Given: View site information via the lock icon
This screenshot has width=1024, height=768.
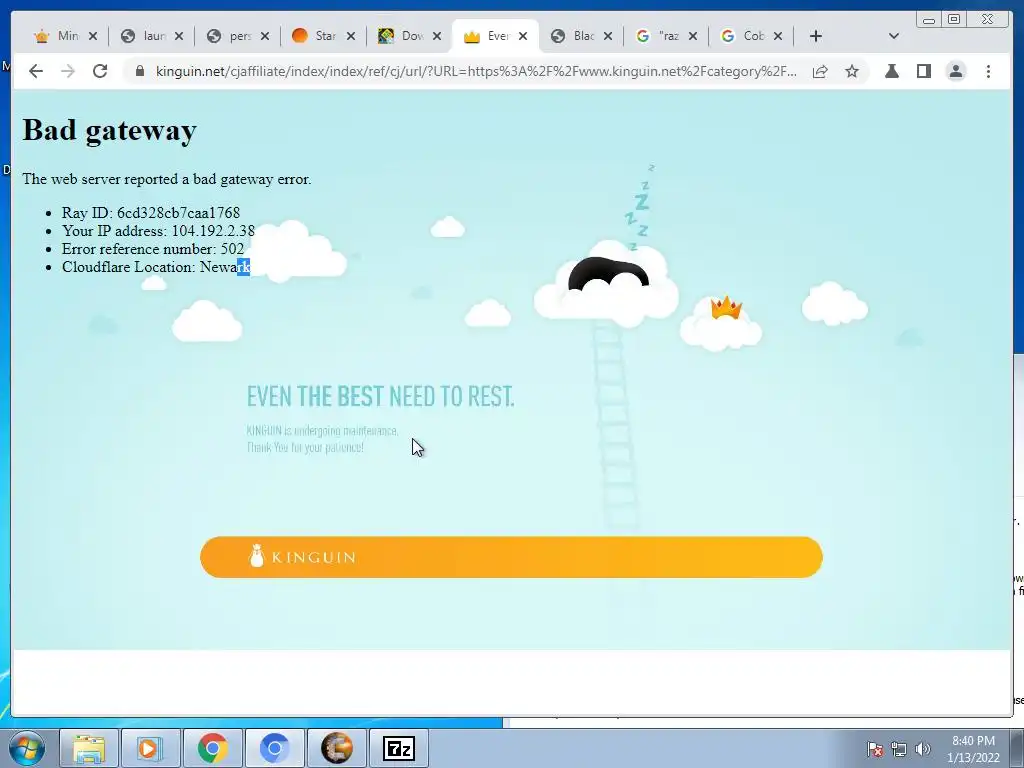Looking at the screenshot, I should coord(139,71).
